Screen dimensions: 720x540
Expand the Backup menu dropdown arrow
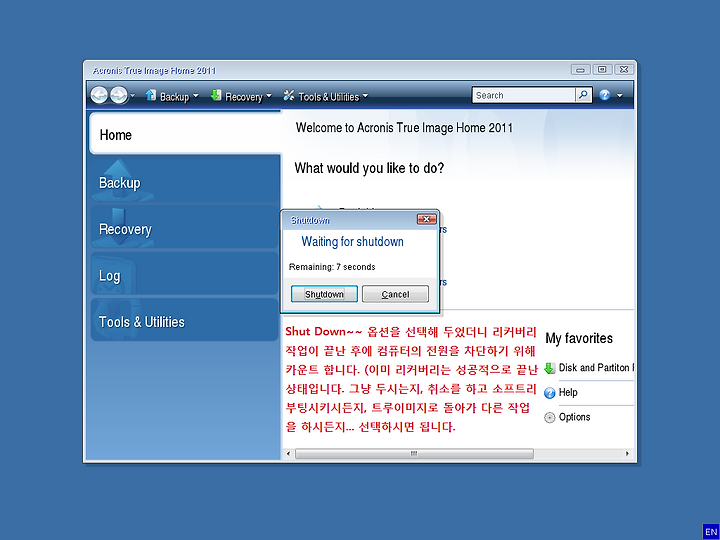[196, 96]
